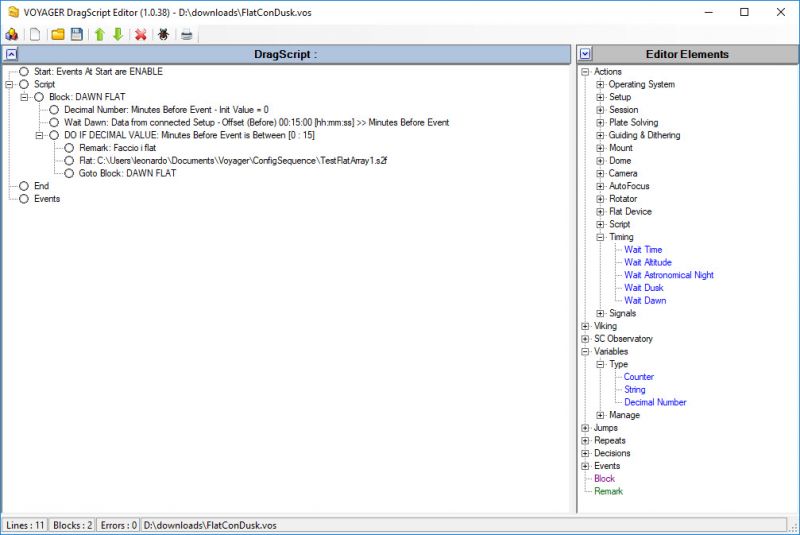This screenshot has height=535, width=800.
Task: Click the Blocks : 2 status bar entry
Action: click(x=72, y=525)
